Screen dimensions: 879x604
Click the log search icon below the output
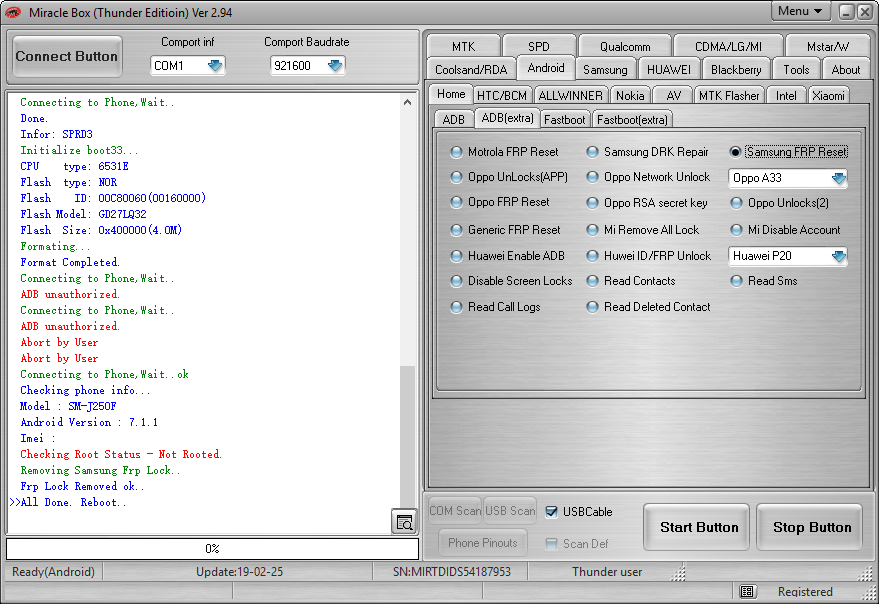[404, 523]
